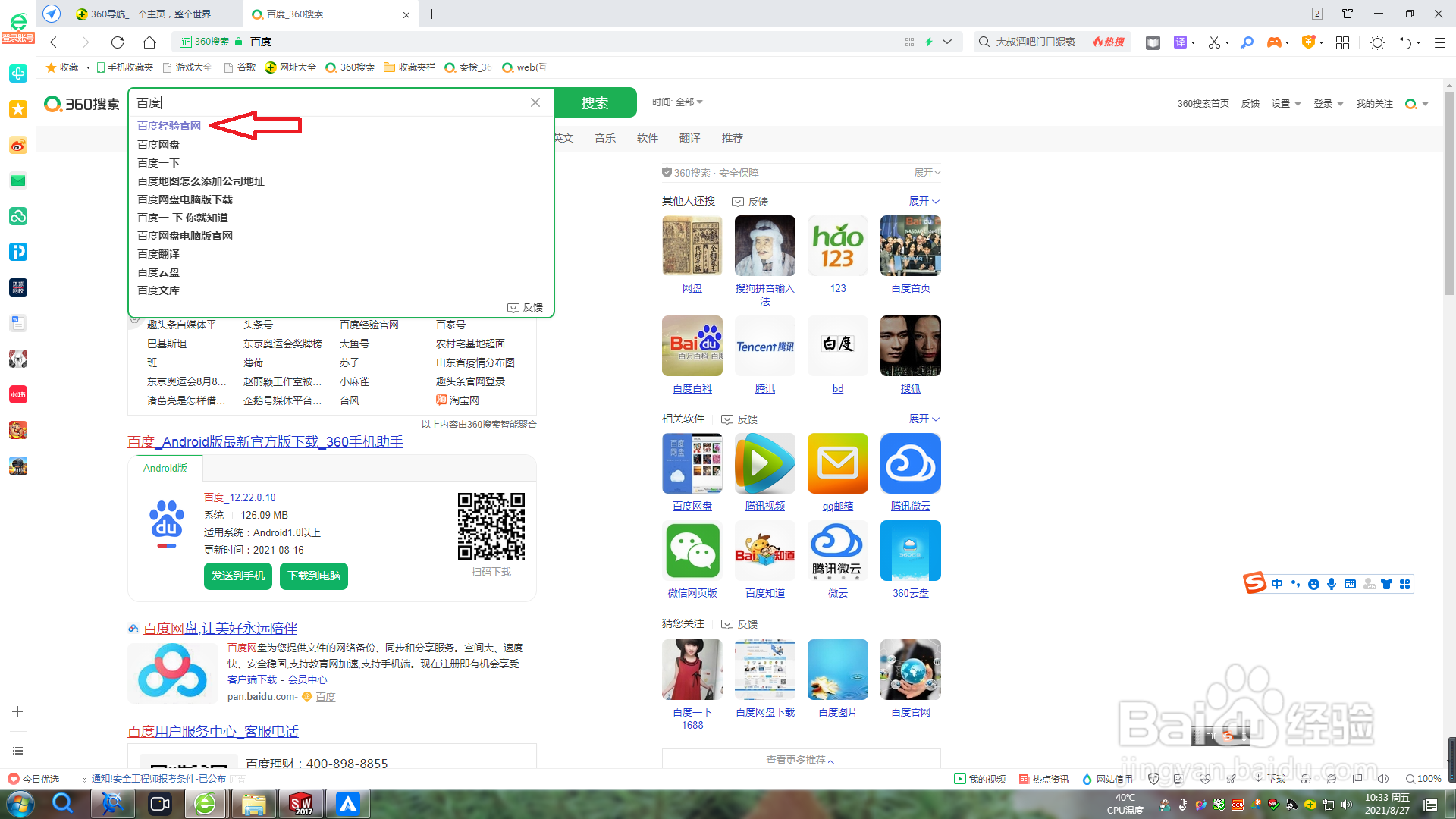Click the 腾讯视频 software icon
1456x819 pixels.
tap(765, 463)
